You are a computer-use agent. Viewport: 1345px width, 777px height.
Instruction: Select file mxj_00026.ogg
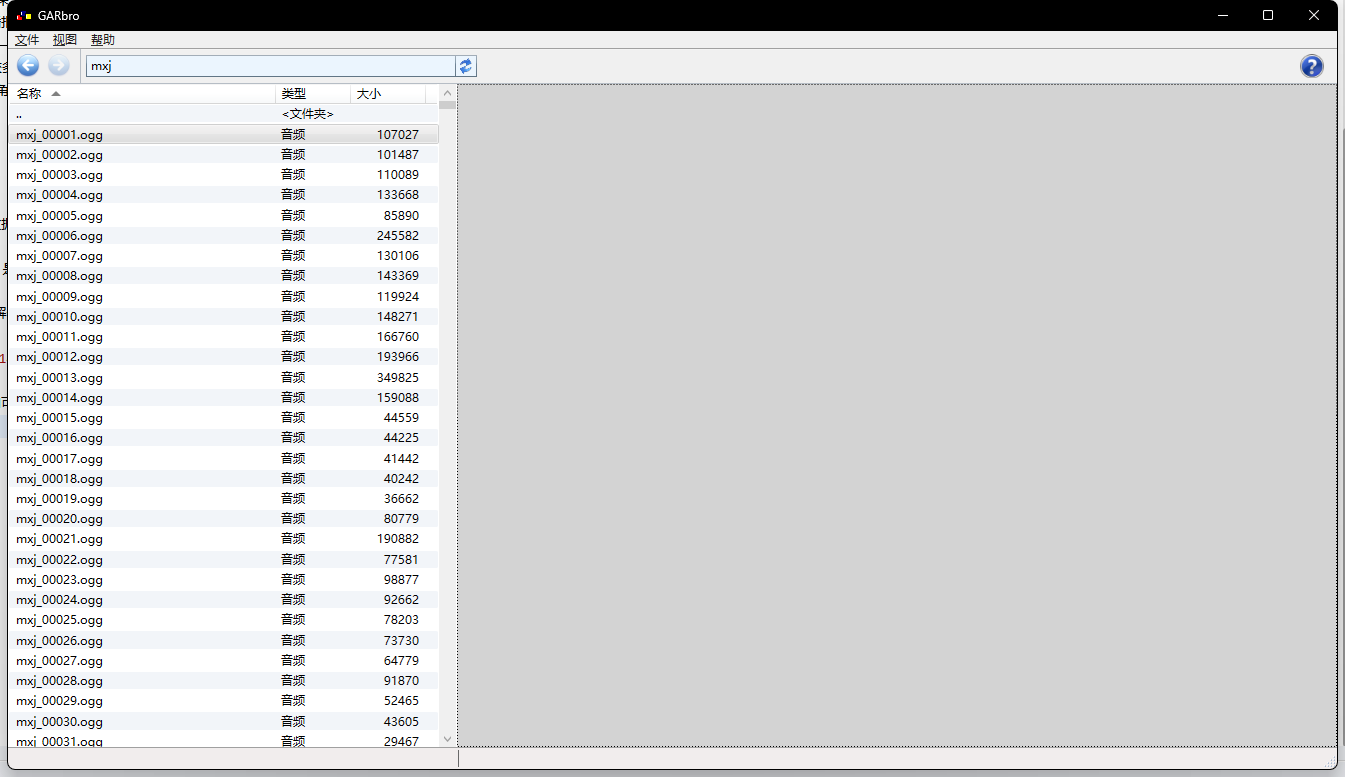click(x=223, y=641)
